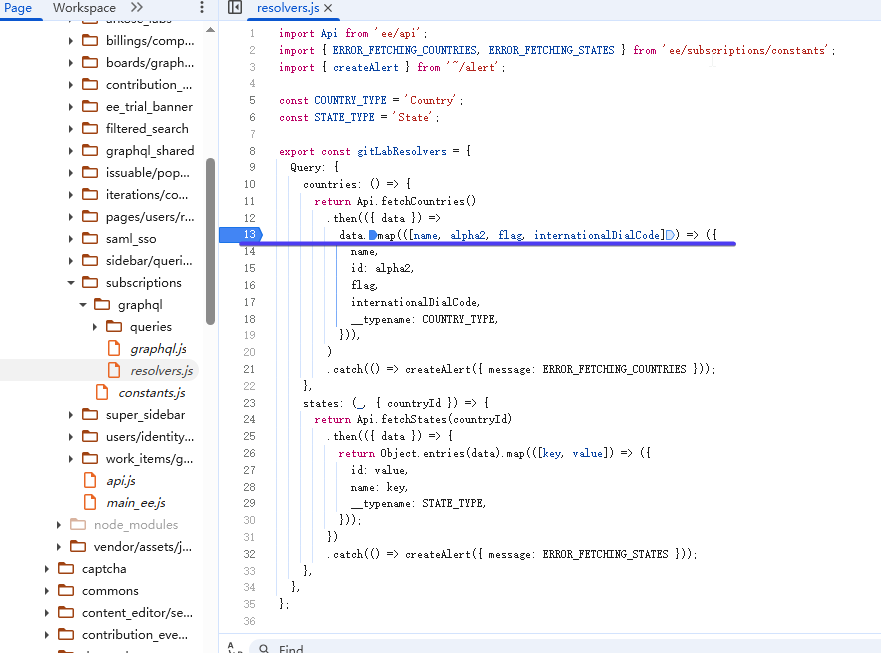Expand the ee_trial_banner folder
The image size is (881, 653).
70,107
